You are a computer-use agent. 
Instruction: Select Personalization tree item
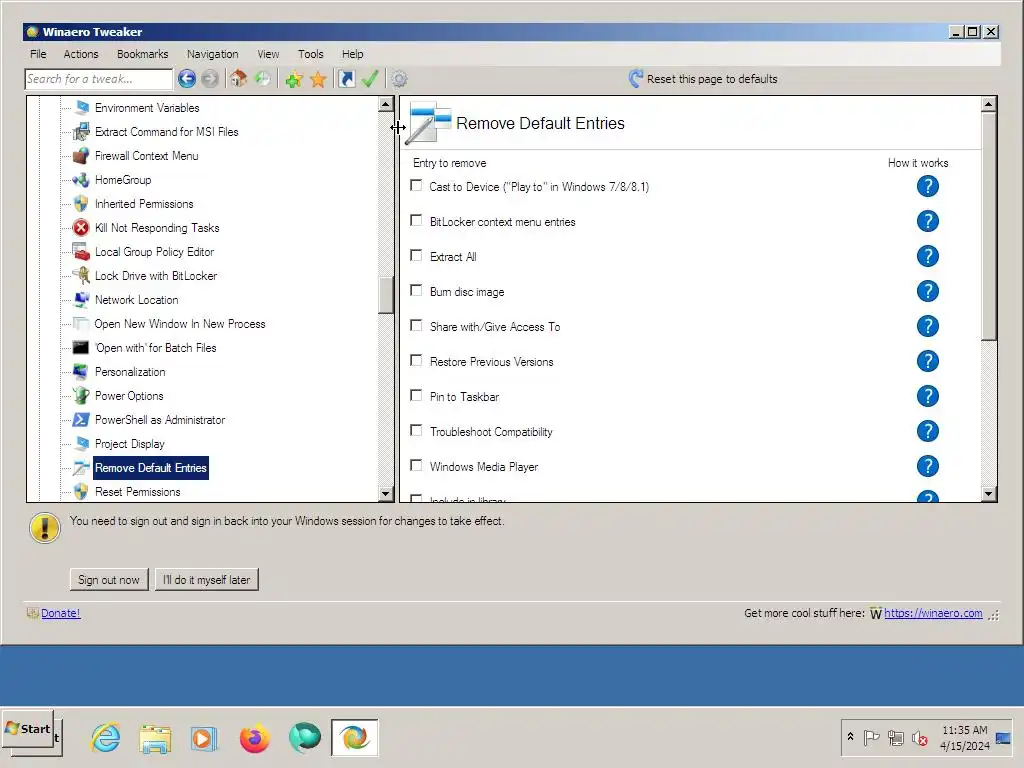click(x=130, y=372)
